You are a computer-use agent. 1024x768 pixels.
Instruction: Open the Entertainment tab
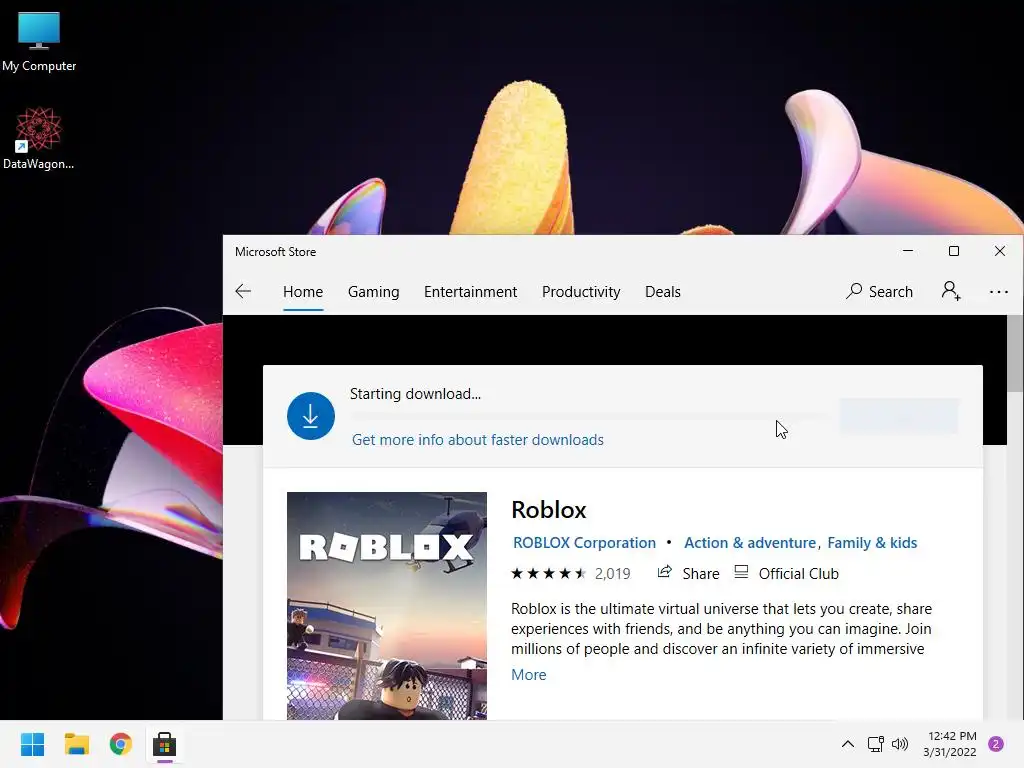click(x=470, y=292)
